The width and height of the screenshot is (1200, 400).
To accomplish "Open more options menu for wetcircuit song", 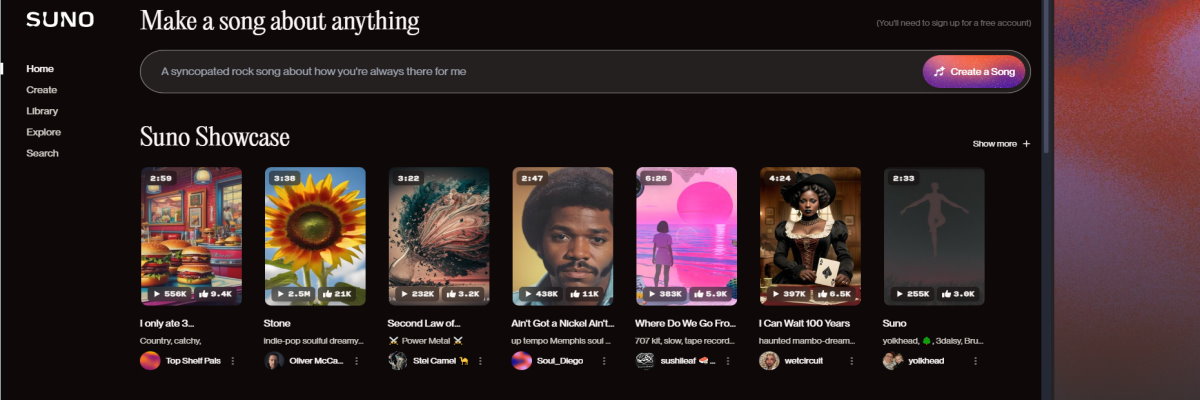I will pyautogui.click(x=852, y=361).
